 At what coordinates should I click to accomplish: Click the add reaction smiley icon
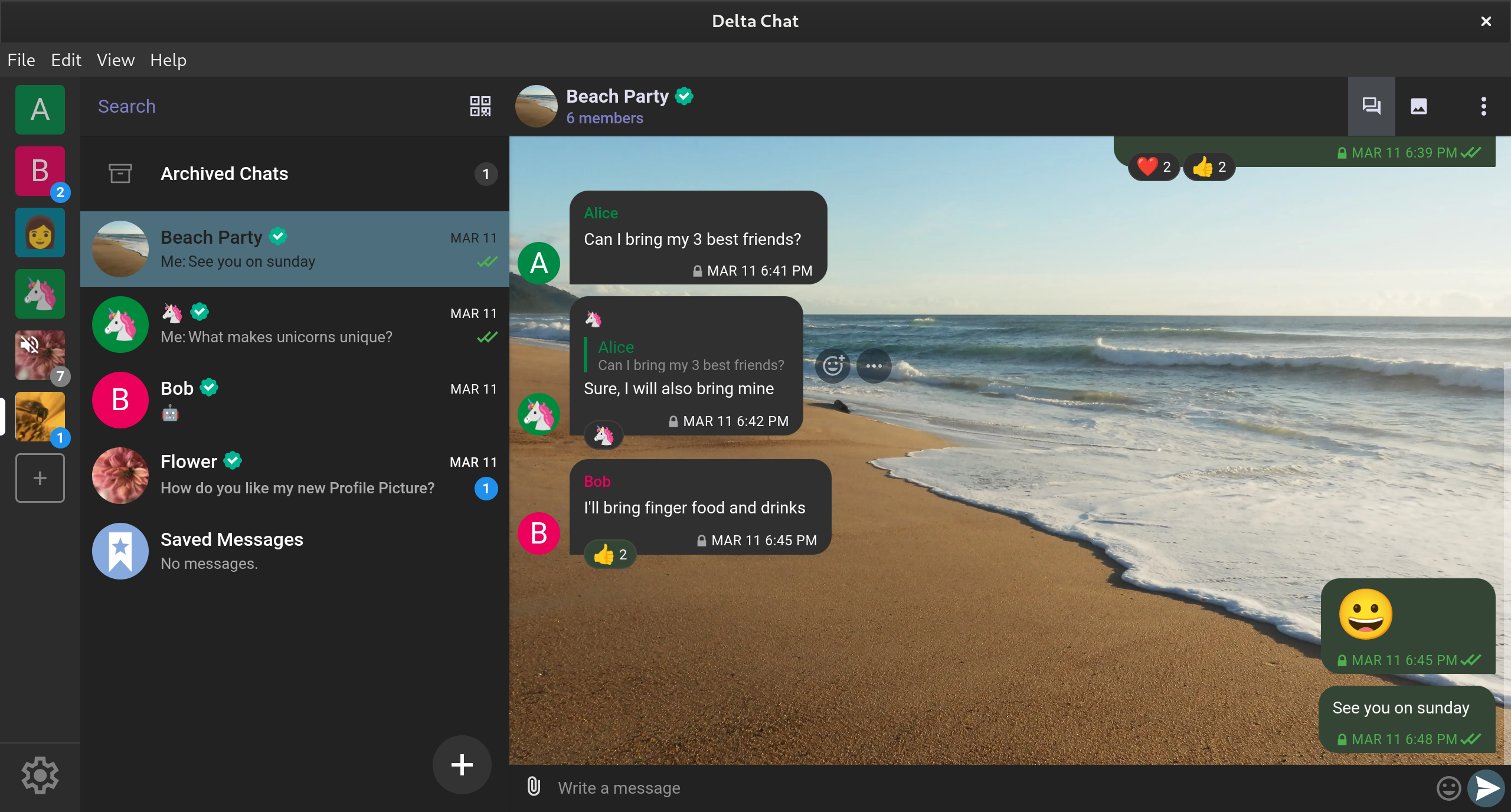[x=832, y=366]
